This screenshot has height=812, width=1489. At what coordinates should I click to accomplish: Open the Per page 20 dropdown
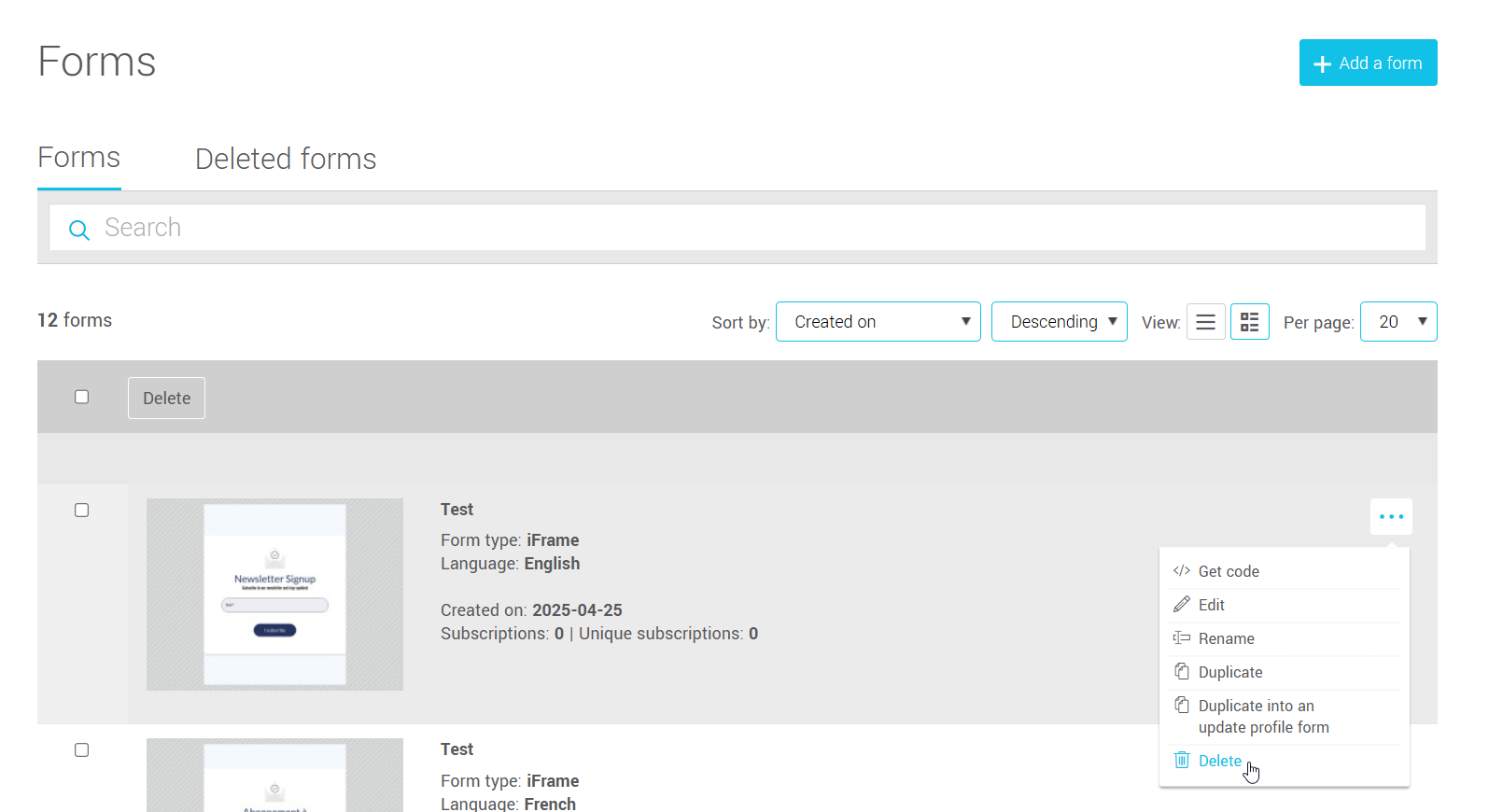[x=1398, y=322]
